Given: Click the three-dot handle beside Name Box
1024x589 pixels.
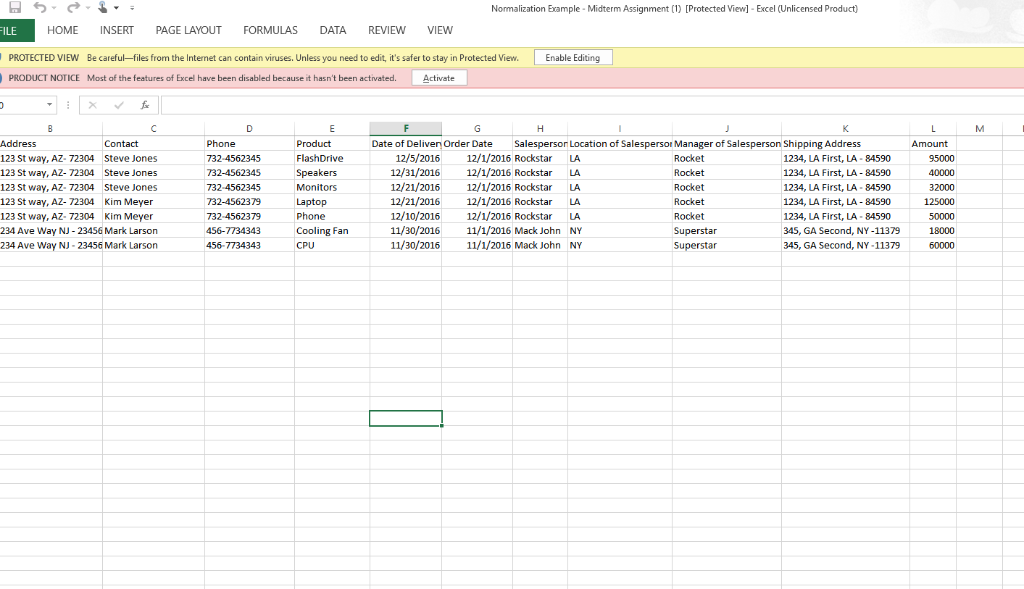Looking at the screenshot, I should click(68, 104).
